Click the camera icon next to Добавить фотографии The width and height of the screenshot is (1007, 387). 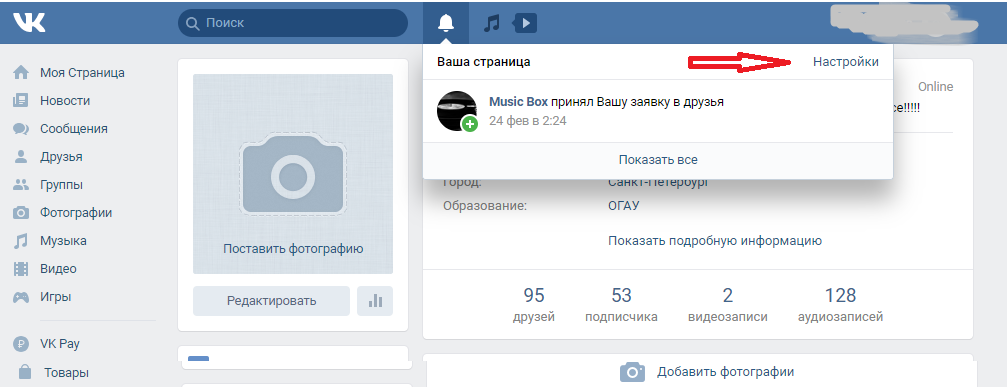point(633,372)
